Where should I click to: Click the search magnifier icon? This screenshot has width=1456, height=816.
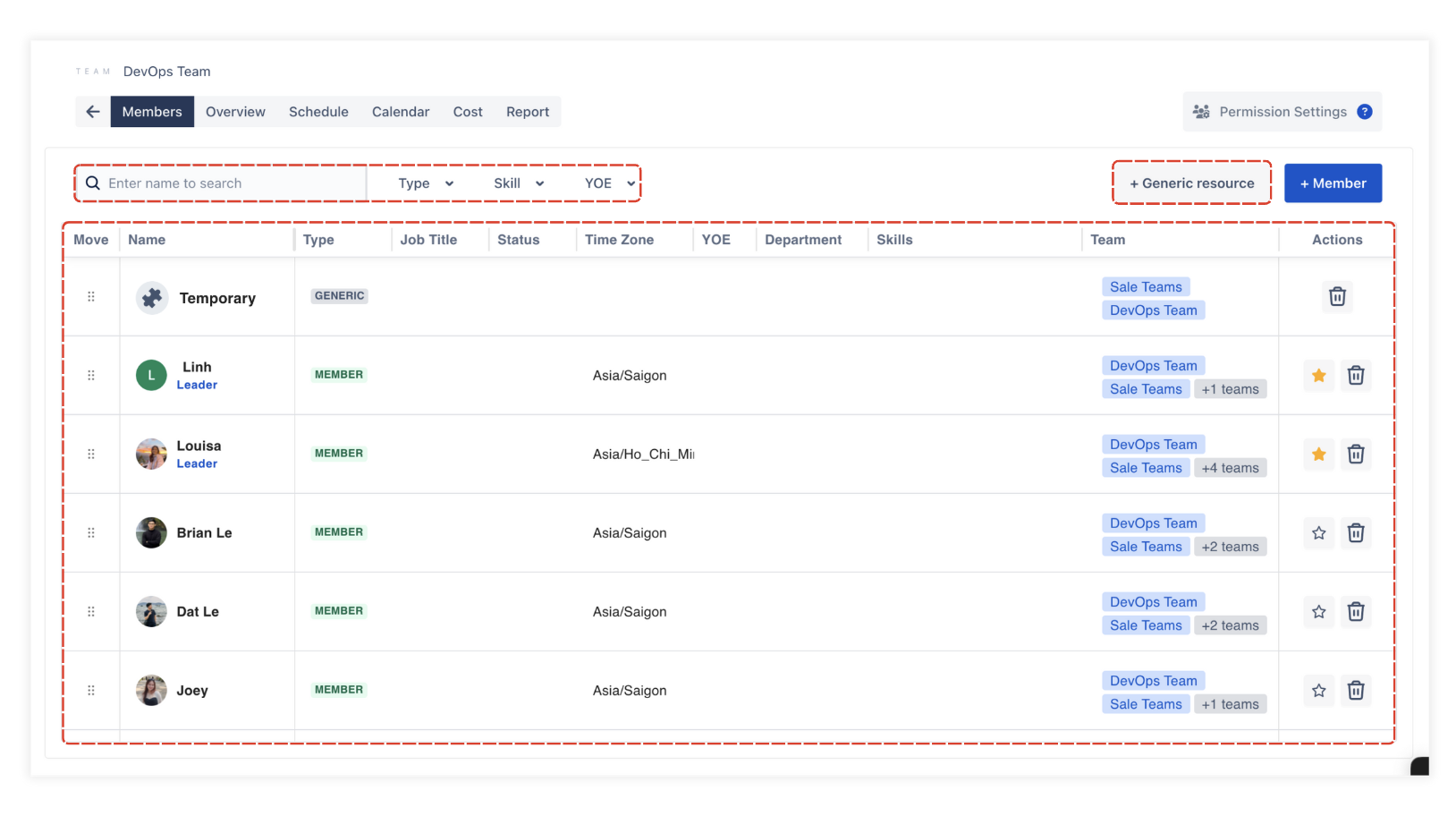93,183
